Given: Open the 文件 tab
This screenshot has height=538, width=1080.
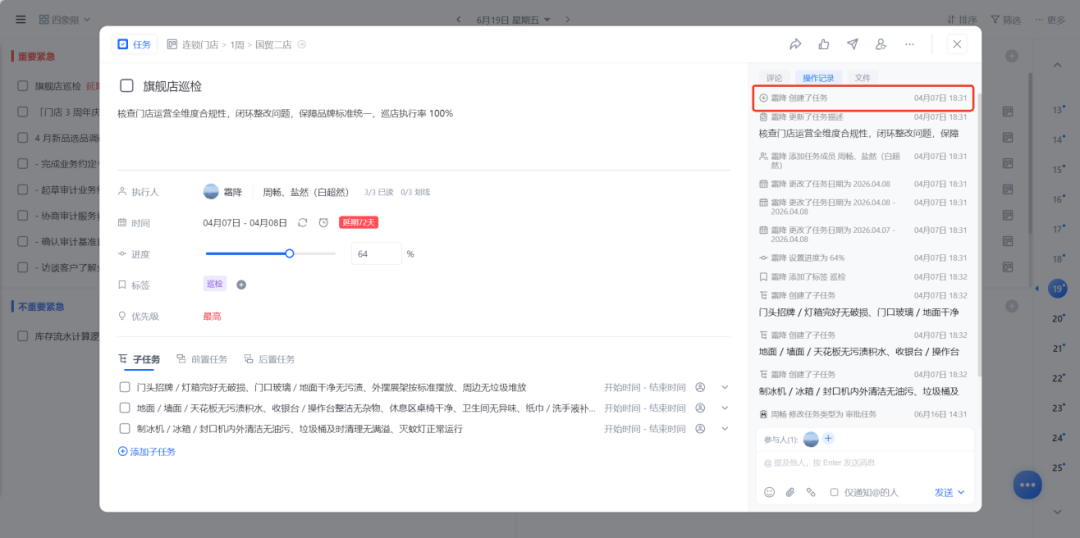Looking at the screenshot, I should tap(862, 78).
